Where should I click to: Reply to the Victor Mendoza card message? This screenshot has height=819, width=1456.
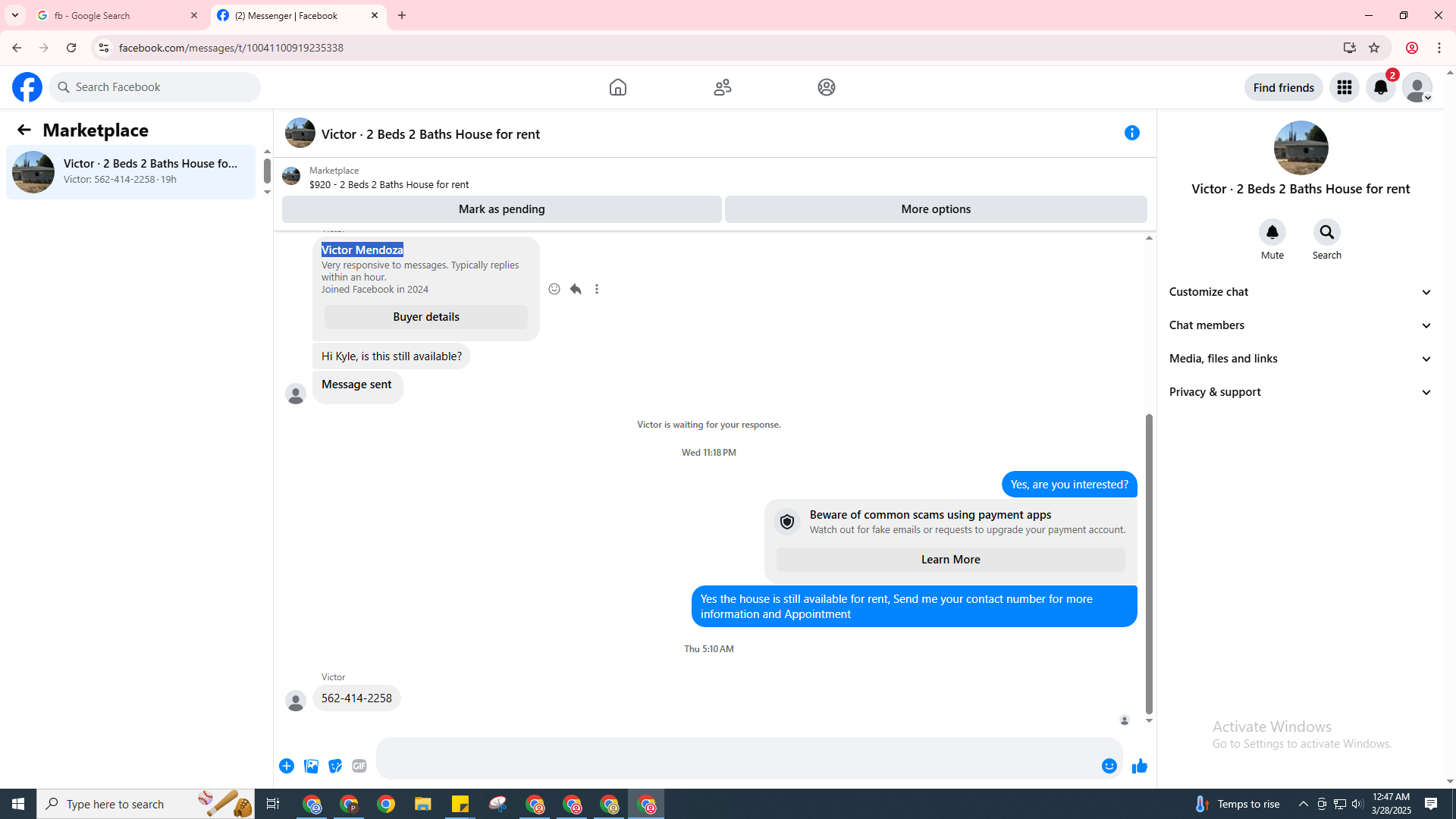[x=576, y=289]
